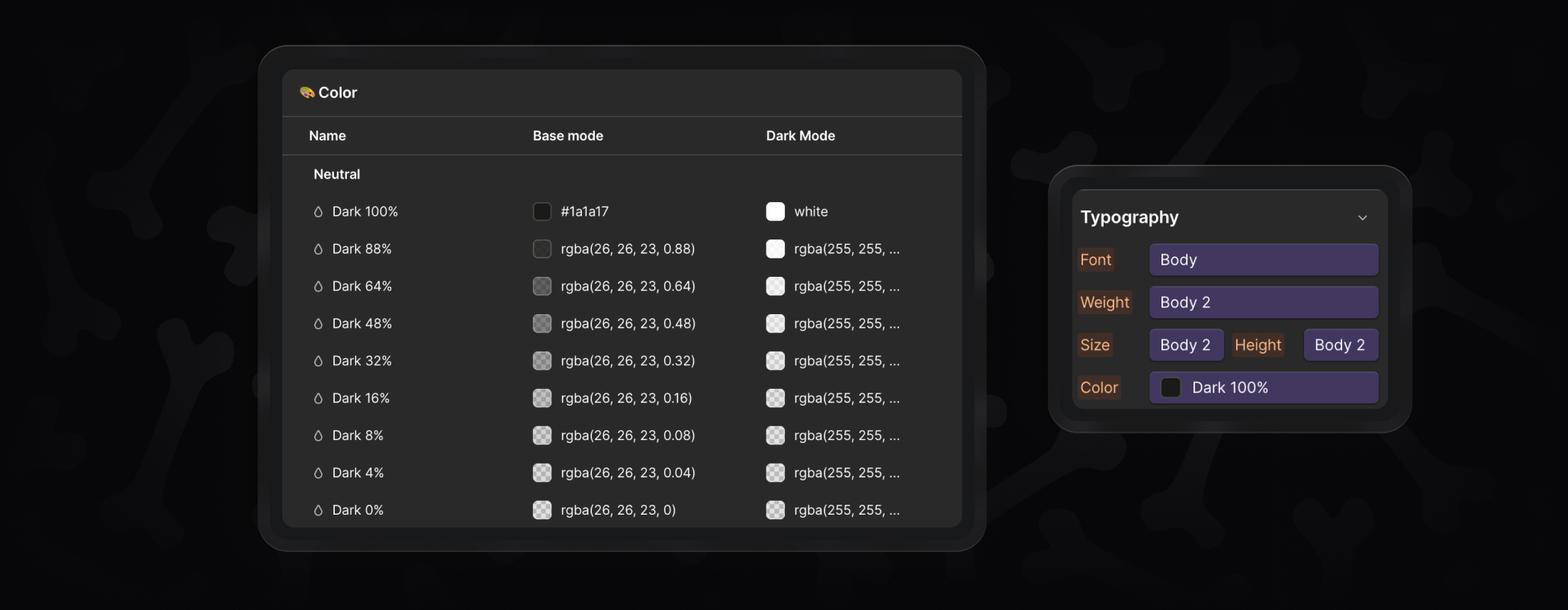Image resolution: width=1568 pixels, height=610 pixels.
Task: Open the Font dropdown showing Body
Action: pos(1263,259)
